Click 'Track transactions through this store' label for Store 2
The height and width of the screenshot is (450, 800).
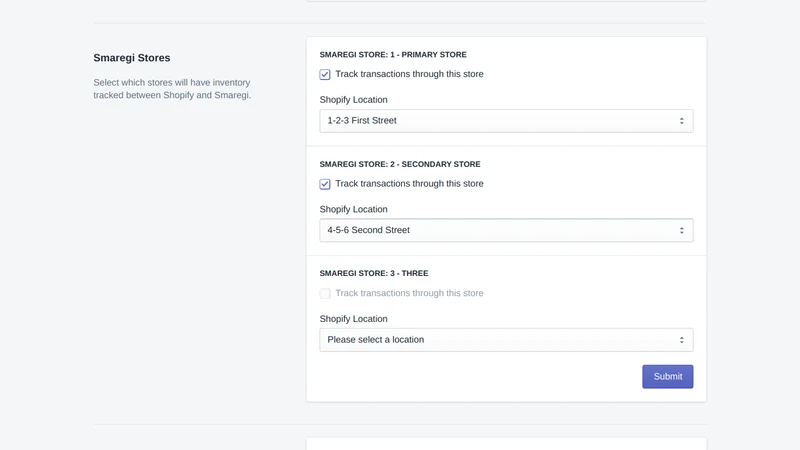(409, 184)
